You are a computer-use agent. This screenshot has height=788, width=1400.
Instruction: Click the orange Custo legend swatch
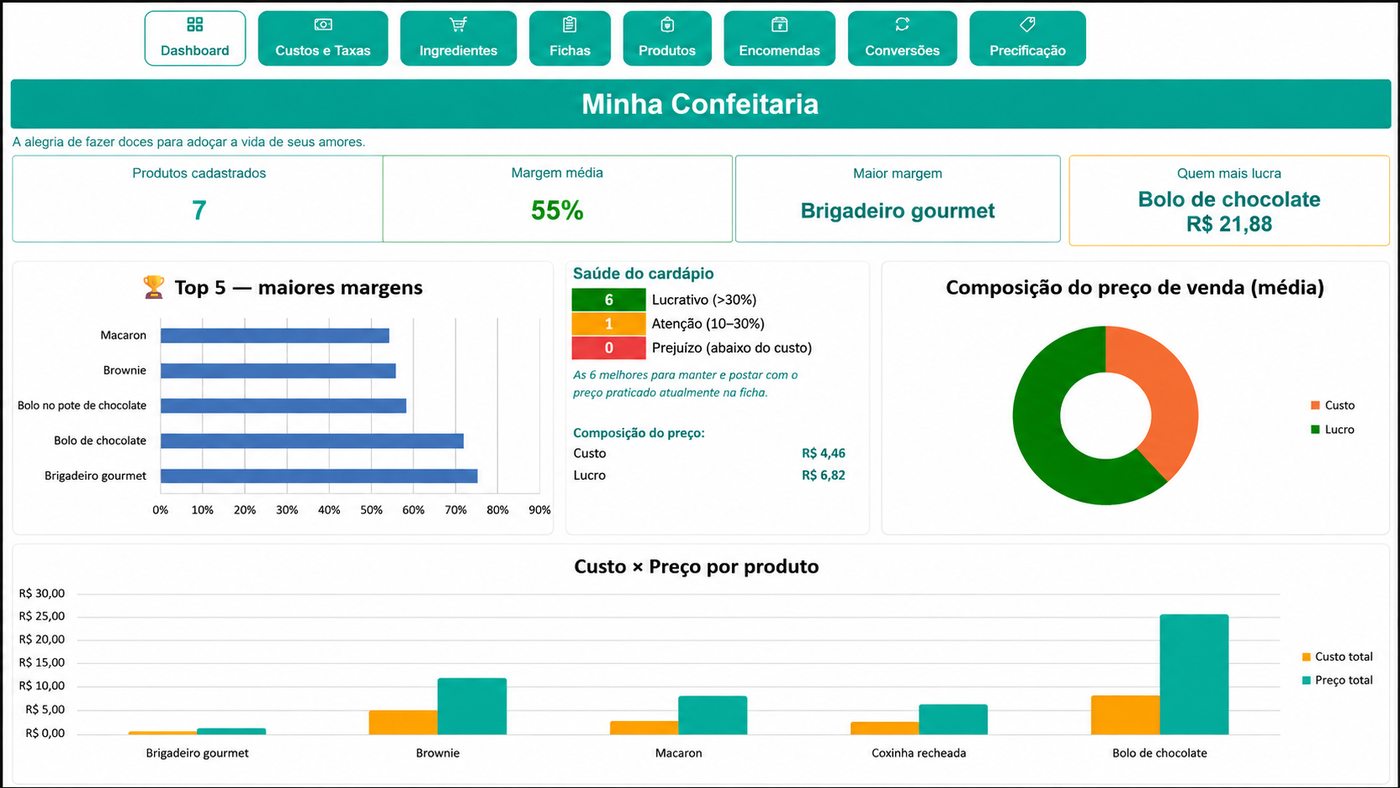[x=1315, y=406]
